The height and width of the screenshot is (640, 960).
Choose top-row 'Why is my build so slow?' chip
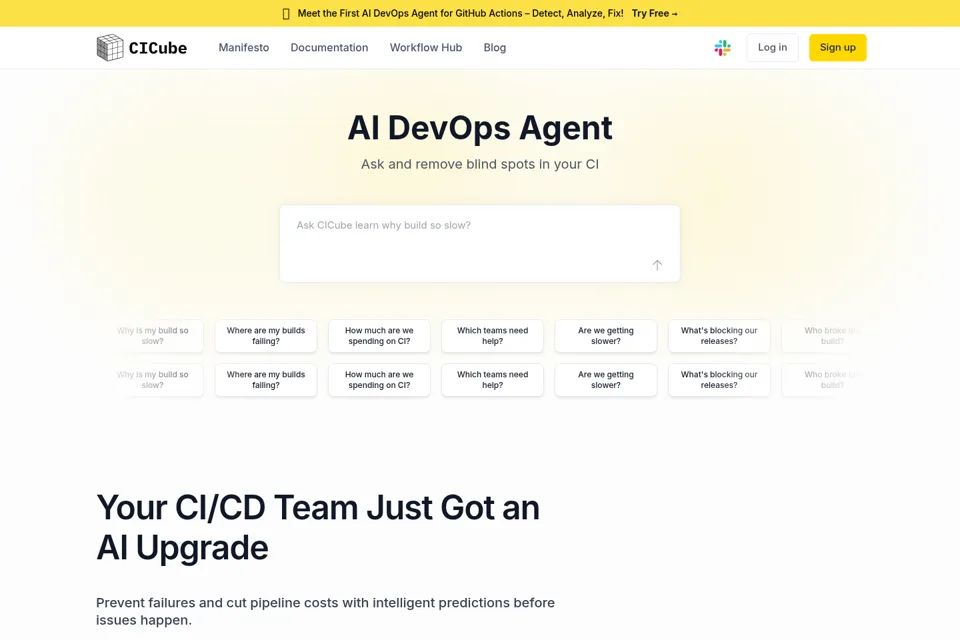152,336
